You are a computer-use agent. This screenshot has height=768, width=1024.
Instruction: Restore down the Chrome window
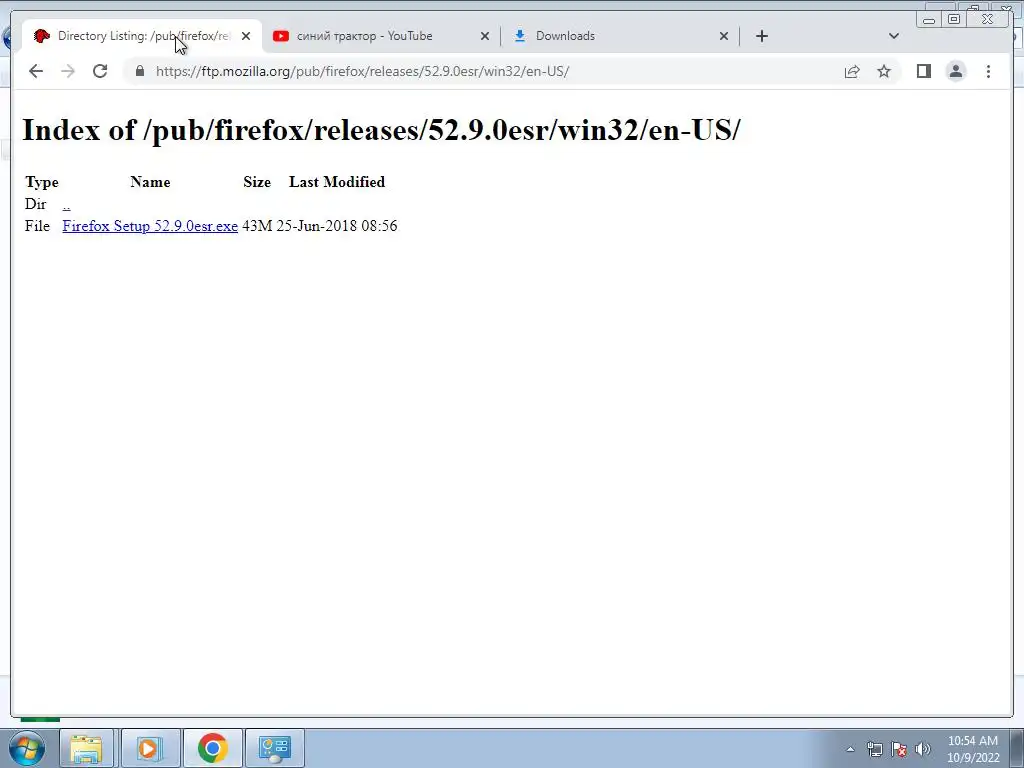coord(953,20)
